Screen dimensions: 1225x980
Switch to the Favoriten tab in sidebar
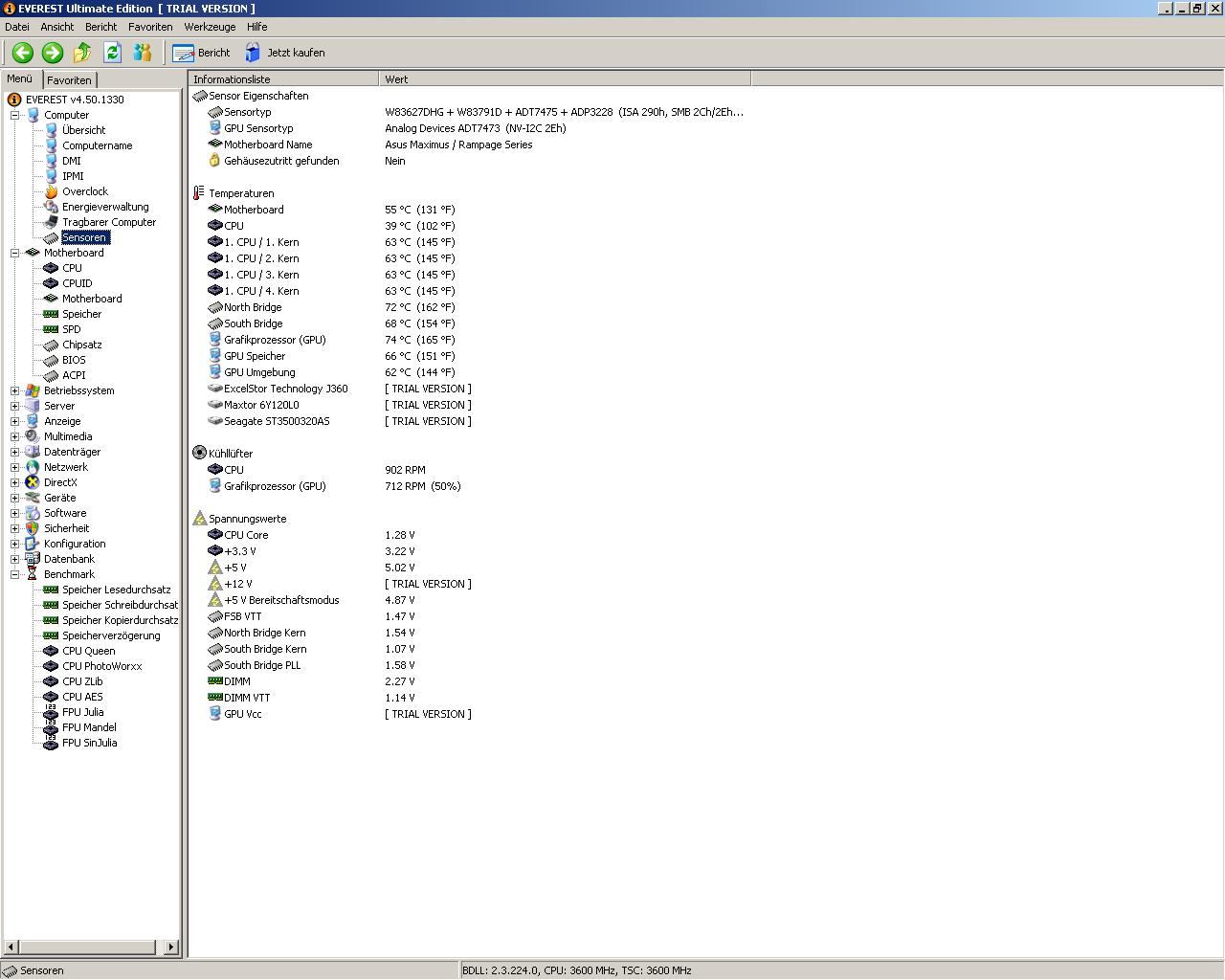[x=69, y=80]
